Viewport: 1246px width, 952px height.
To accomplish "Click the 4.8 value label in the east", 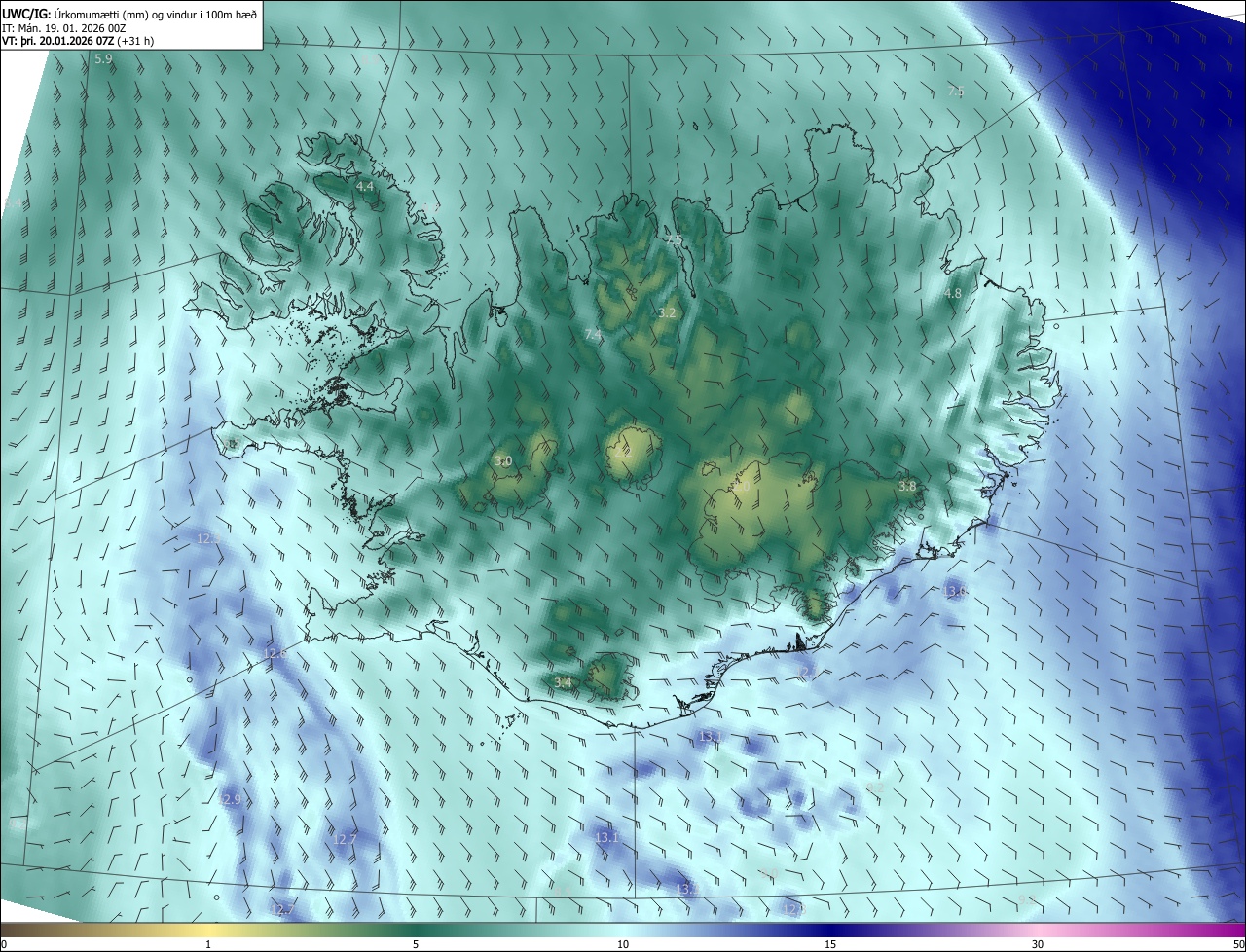I will click(x=953, y=293).
